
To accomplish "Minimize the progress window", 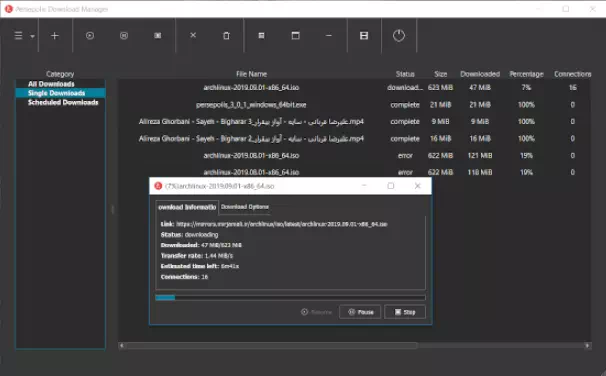I will (364, 186).
